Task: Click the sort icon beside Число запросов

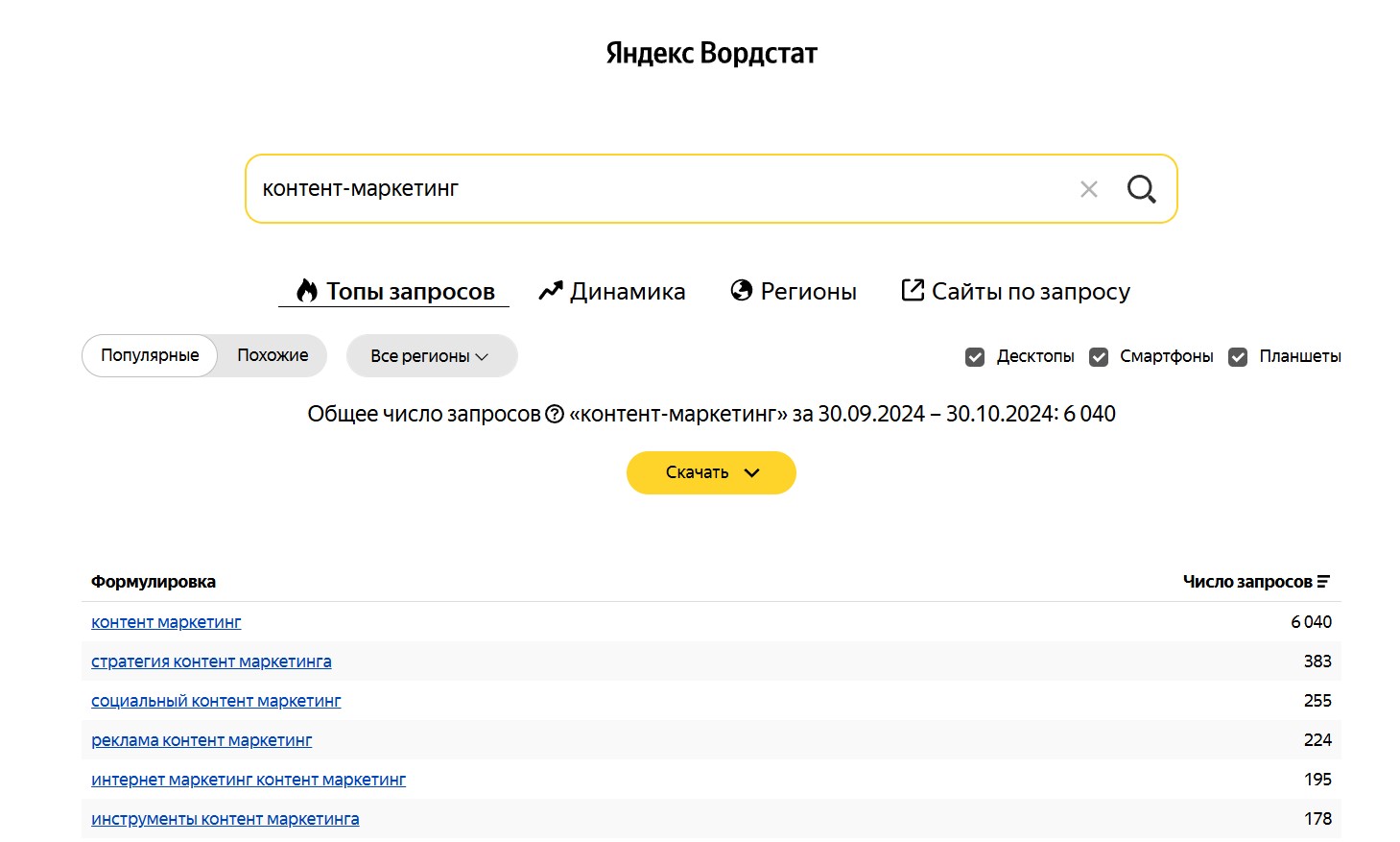Action: [1323, 582]
